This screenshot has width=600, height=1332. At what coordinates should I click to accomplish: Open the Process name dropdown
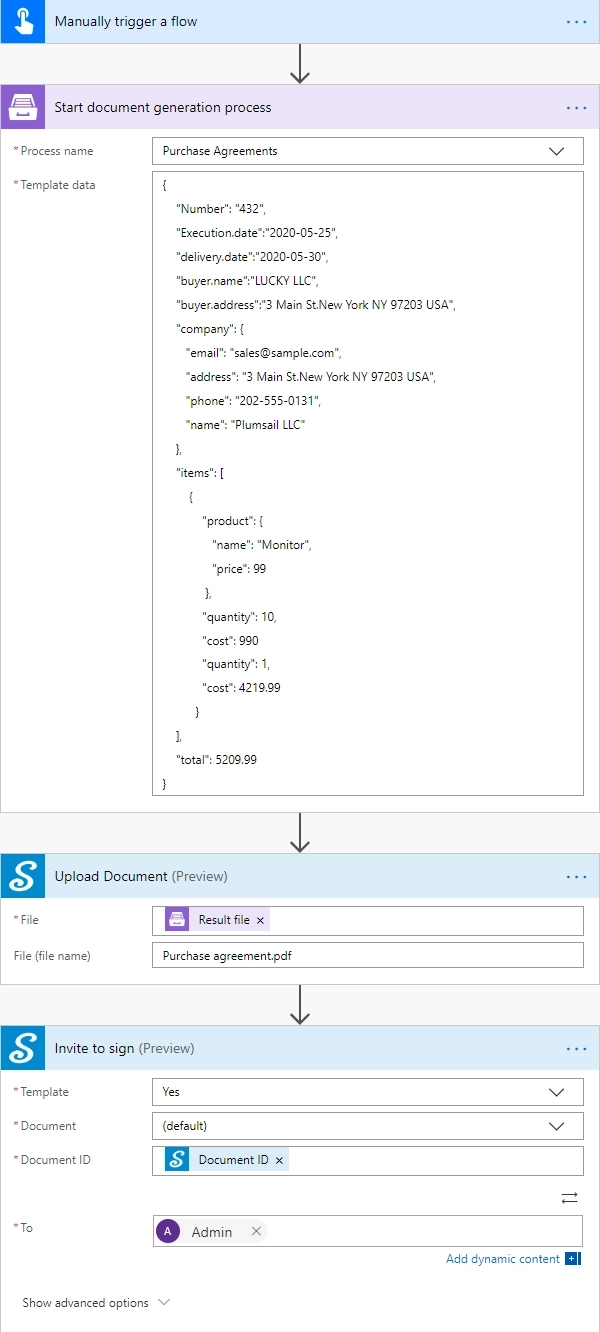[x=367, y=151]
